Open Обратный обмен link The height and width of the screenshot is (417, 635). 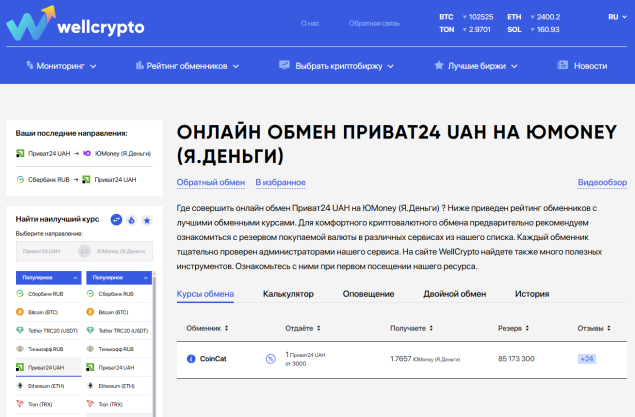coord(211,183)
